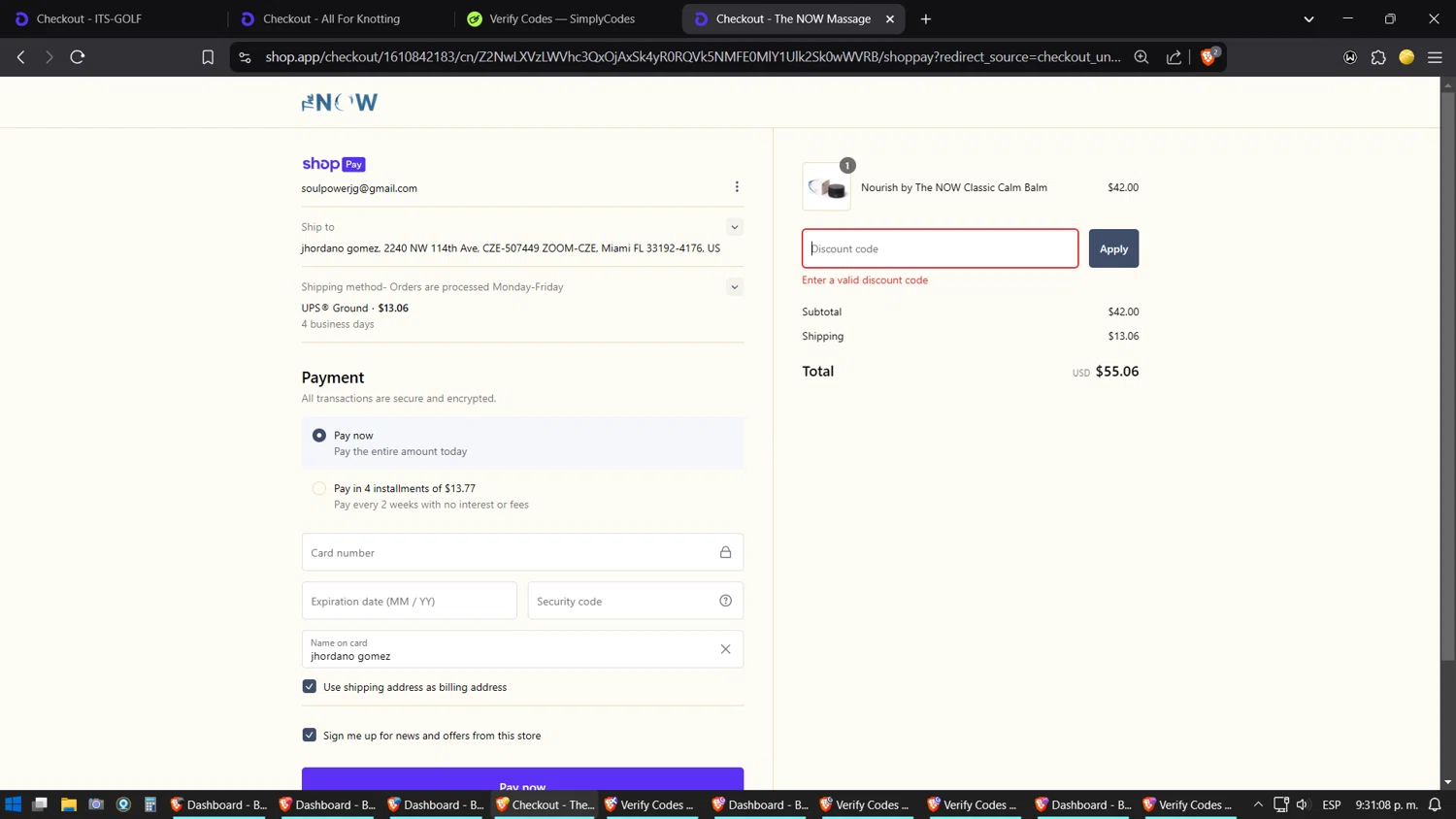Click the Nourish by The NOW Classic Calm Balm name

953,187
